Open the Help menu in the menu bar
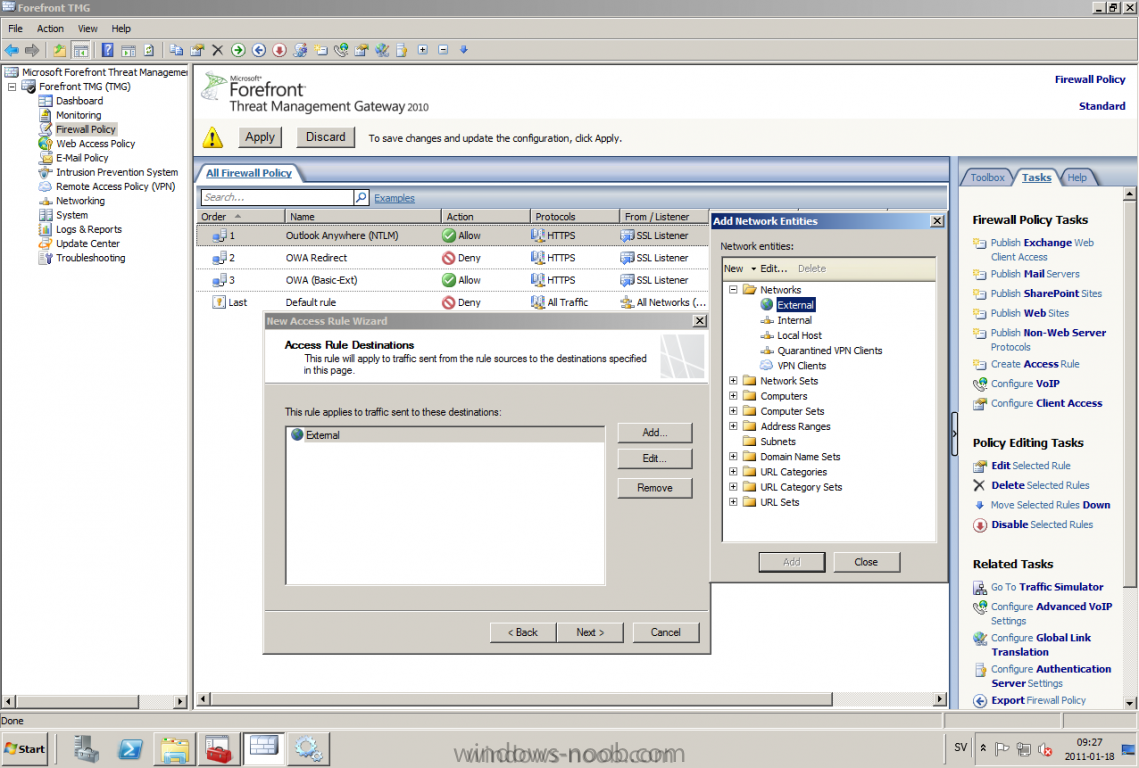 (121, 28)
